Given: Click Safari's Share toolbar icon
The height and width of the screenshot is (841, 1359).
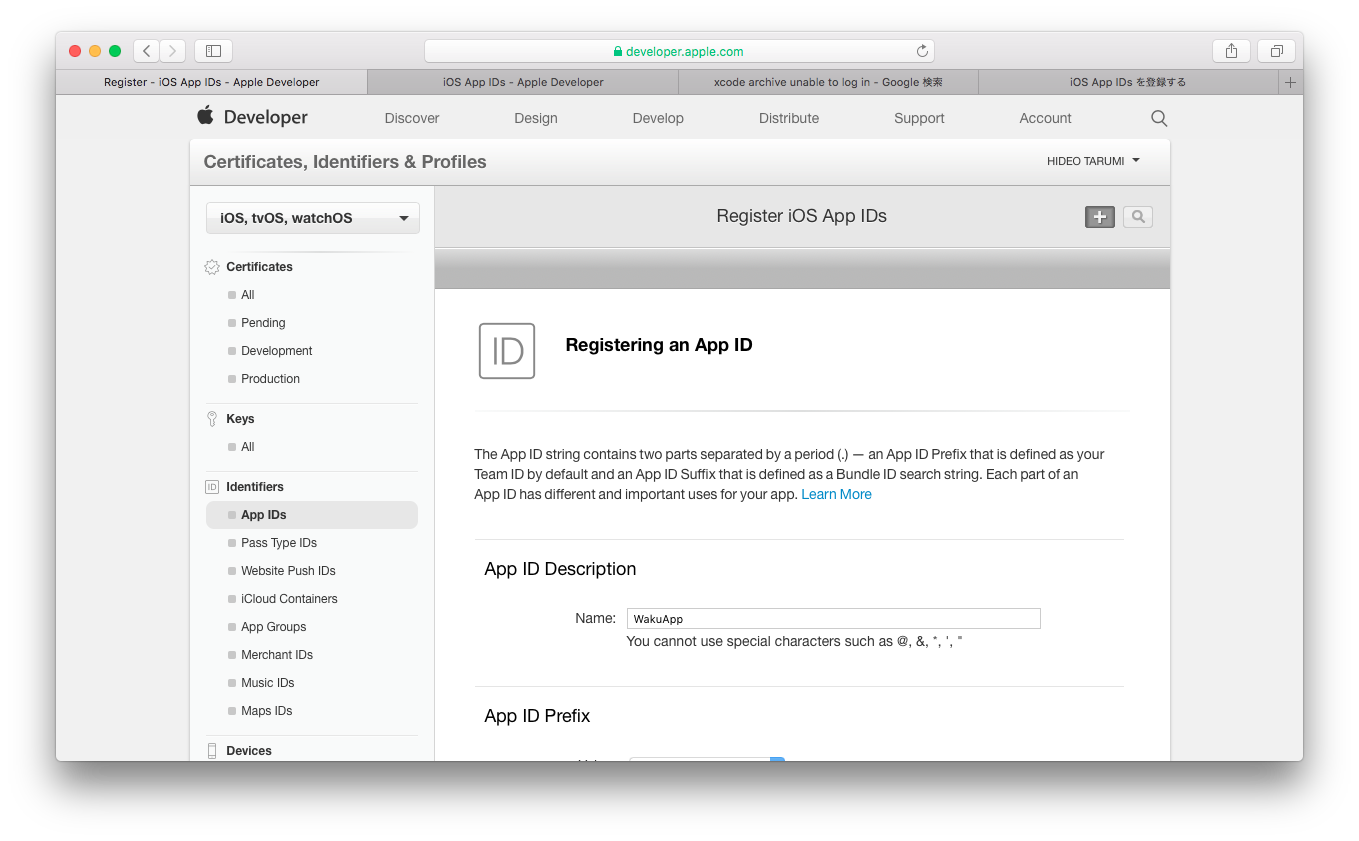Looking at the screenshot, I should pyautogui.click(x=1231, y=51).
